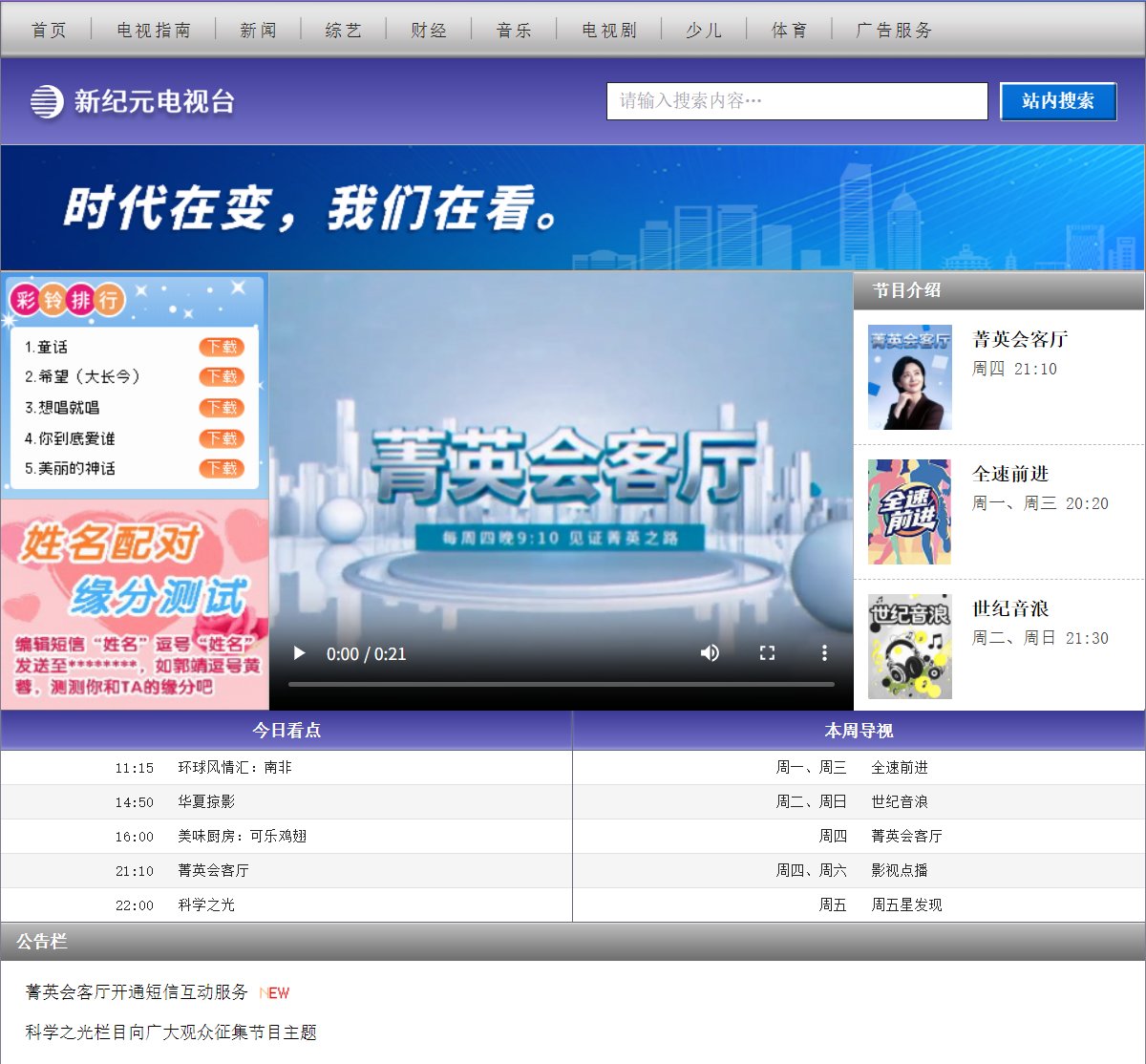Click the 站内搜索 button

pos(1058,101)
